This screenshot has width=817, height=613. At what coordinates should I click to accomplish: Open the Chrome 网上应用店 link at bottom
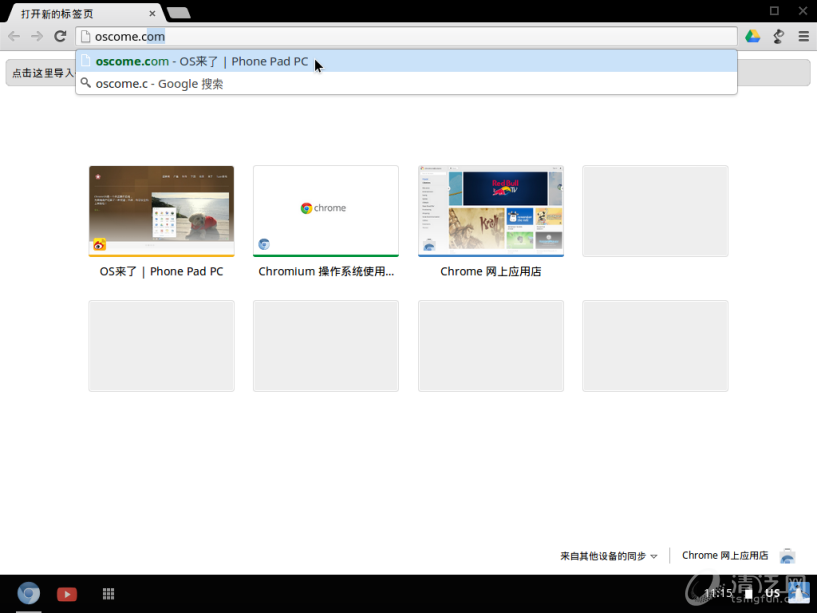725,556
